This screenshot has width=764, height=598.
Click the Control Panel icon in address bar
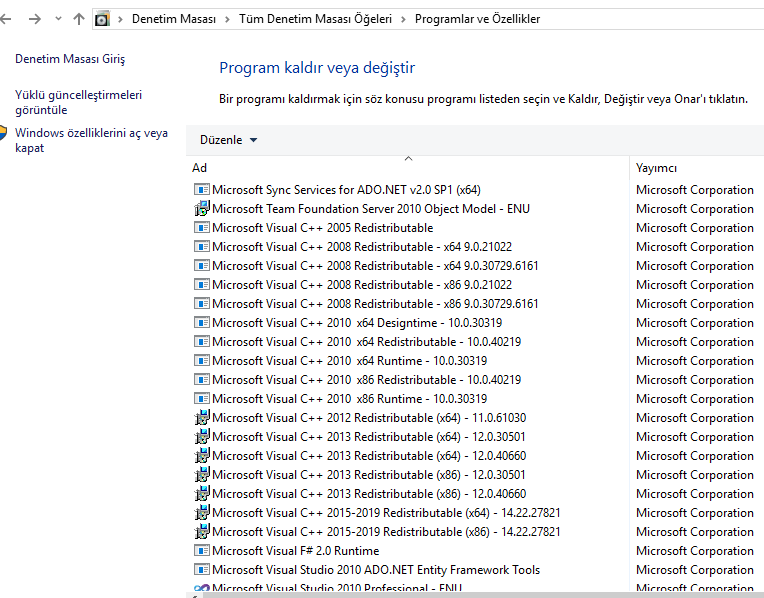[x=102, y=19]
